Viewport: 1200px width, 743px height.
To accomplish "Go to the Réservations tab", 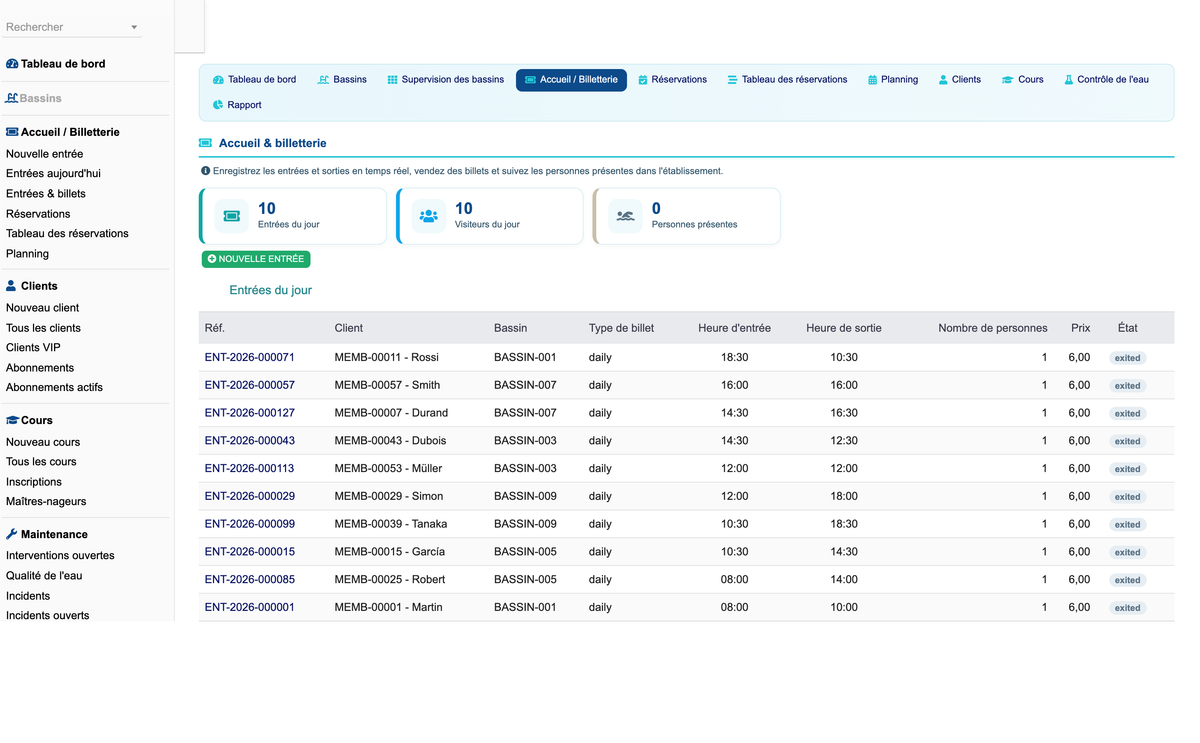I will pyautogui.click(x=672, y=80).
